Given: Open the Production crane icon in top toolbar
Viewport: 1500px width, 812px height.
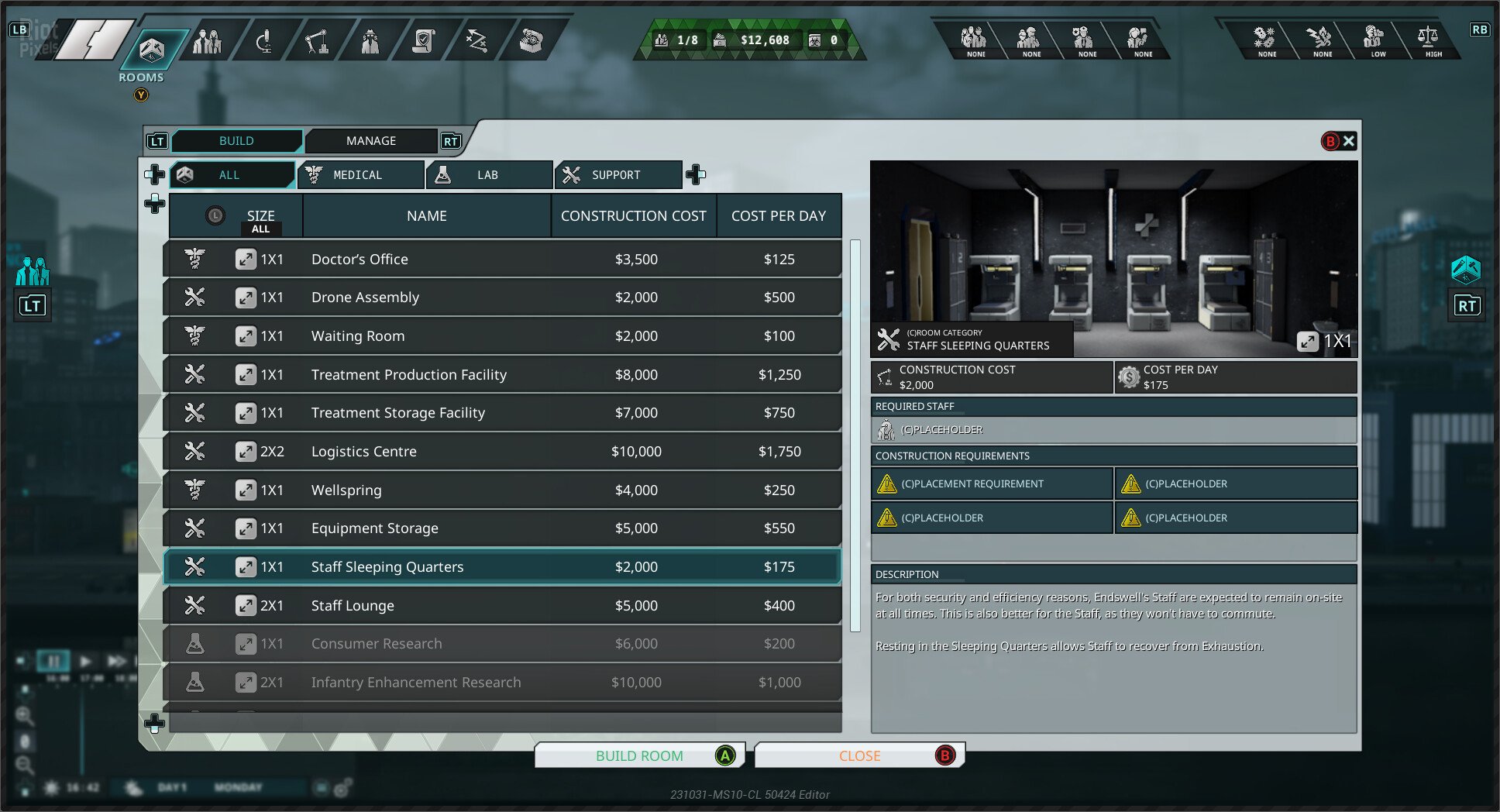Looking at the screenshot, I should (x=316, y=40).
